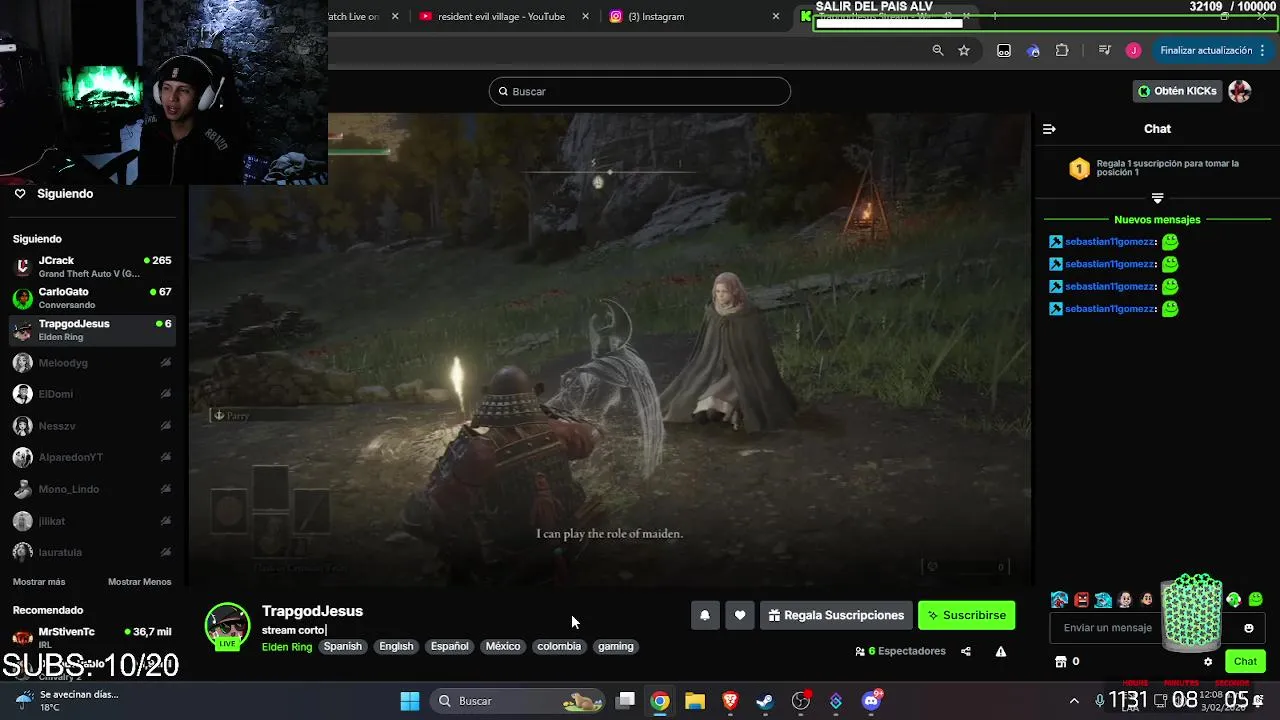Report the stream via warning triangle
Screen dimensions: 1280x720
point(1001,651)
